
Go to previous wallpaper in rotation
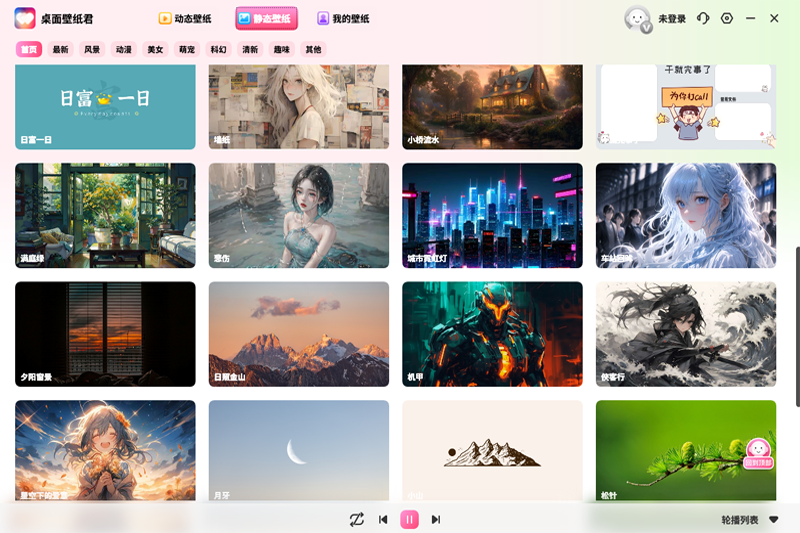383,519
